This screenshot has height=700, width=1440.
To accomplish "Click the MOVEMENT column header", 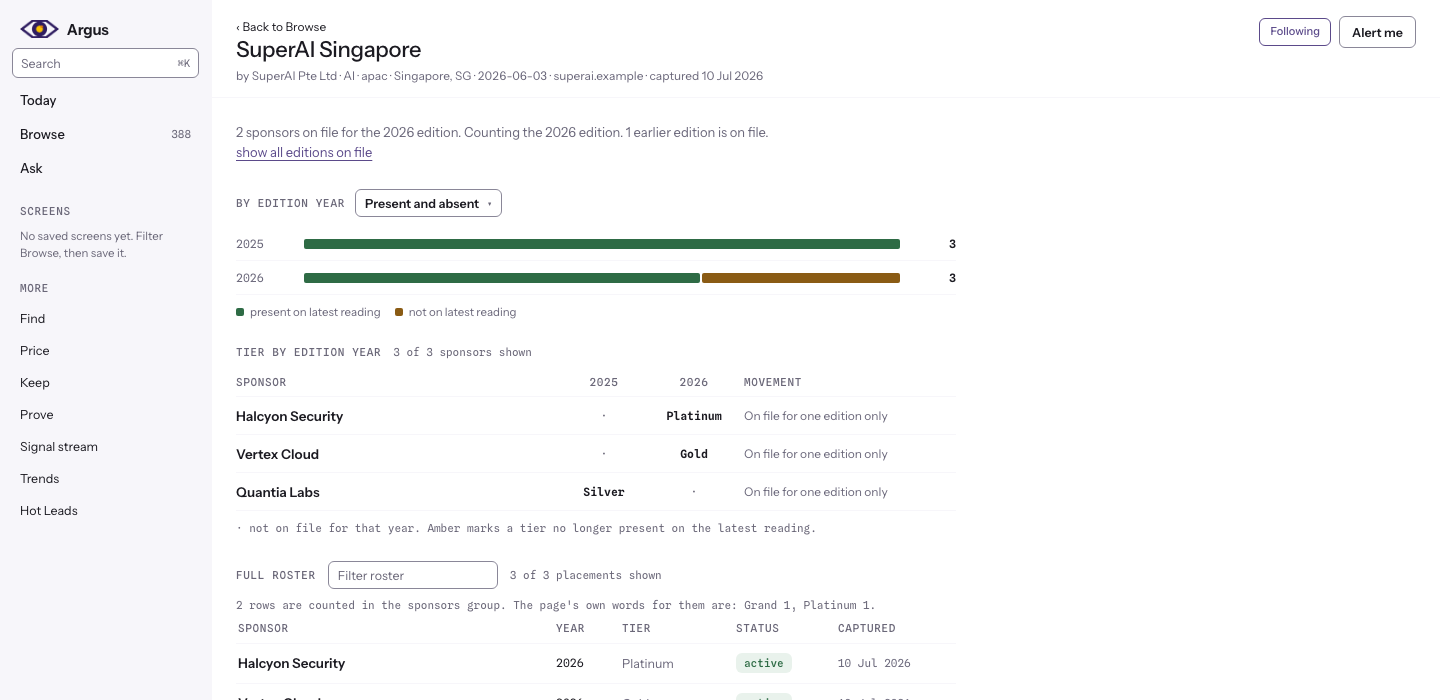I will click(x=773, y=382).
